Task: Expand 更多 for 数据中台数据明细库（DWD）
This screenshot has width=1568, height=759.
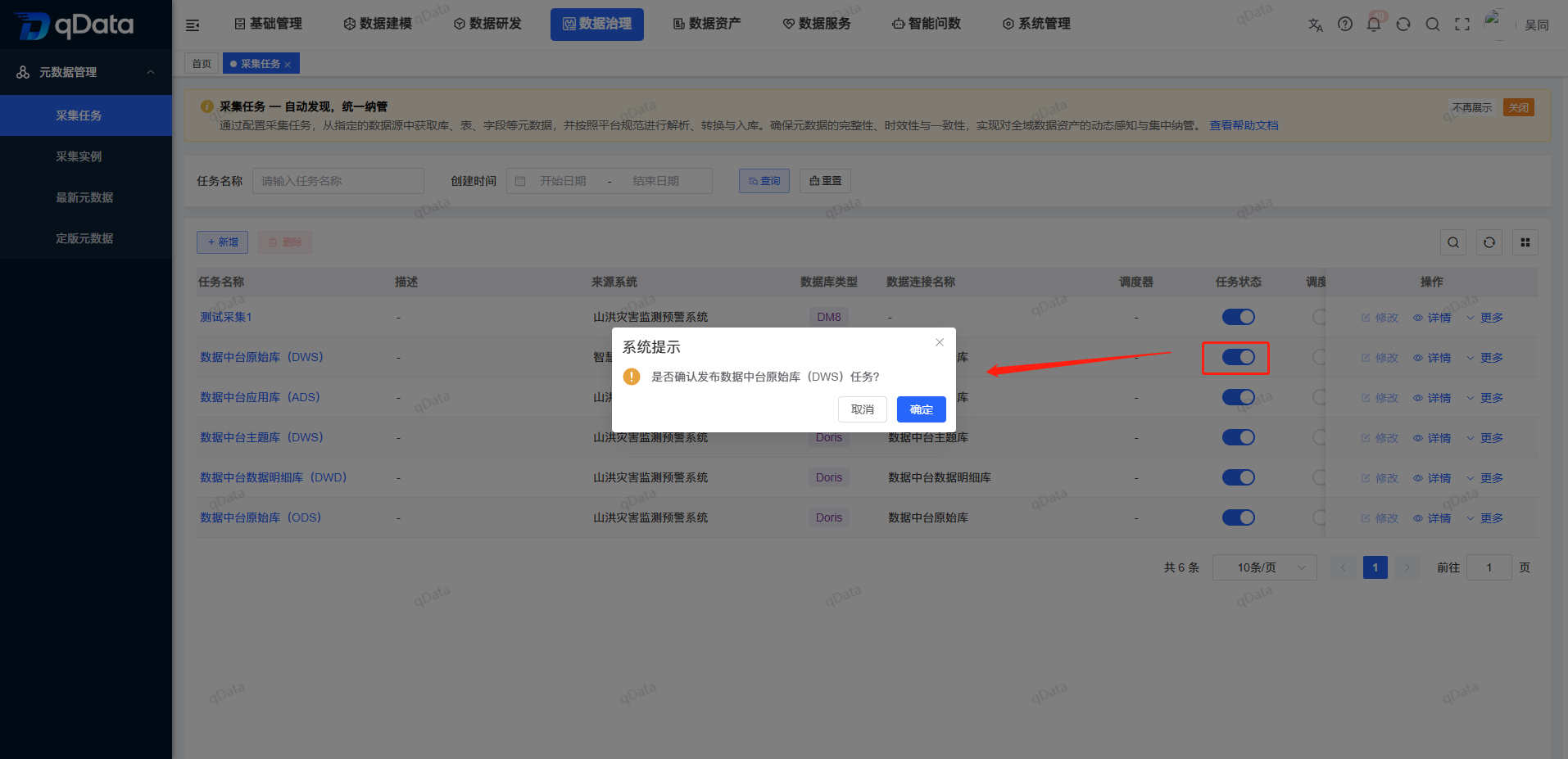Action: [x=1484, y=478]
